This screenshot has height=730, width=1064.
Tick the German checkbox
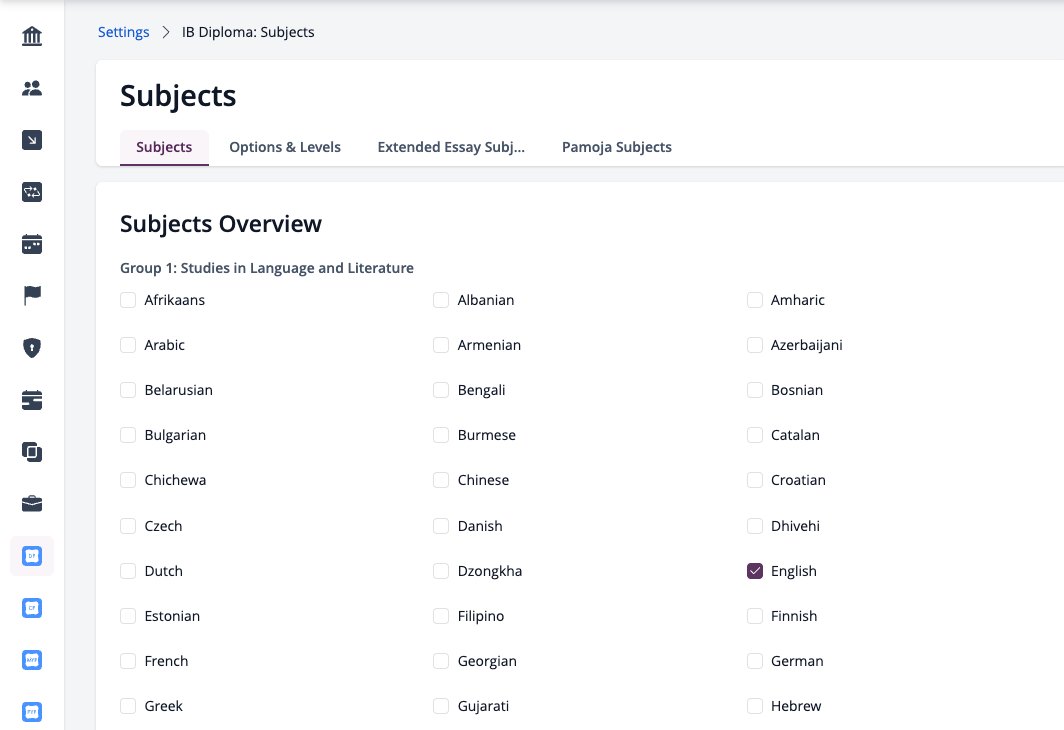pyautogui.click(x=755, y=661)
